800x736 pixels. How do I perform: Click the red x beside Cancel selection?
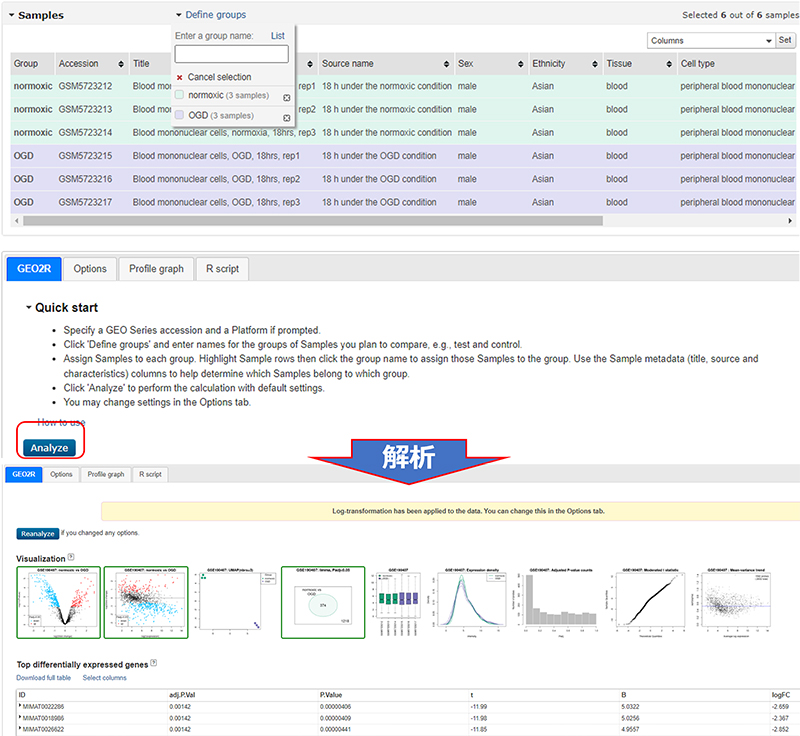[x=180, y=78]
